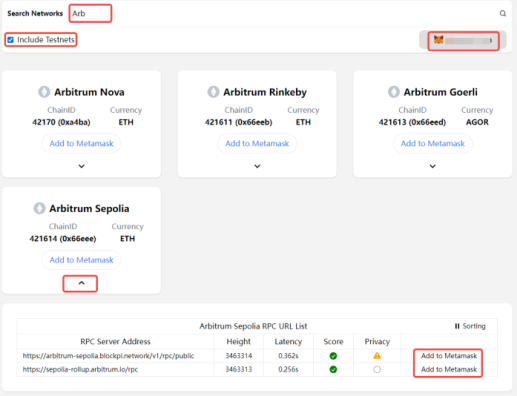
Task: Click the search magnifier icon
Action: pyautogui.click(x=503, y=13)
